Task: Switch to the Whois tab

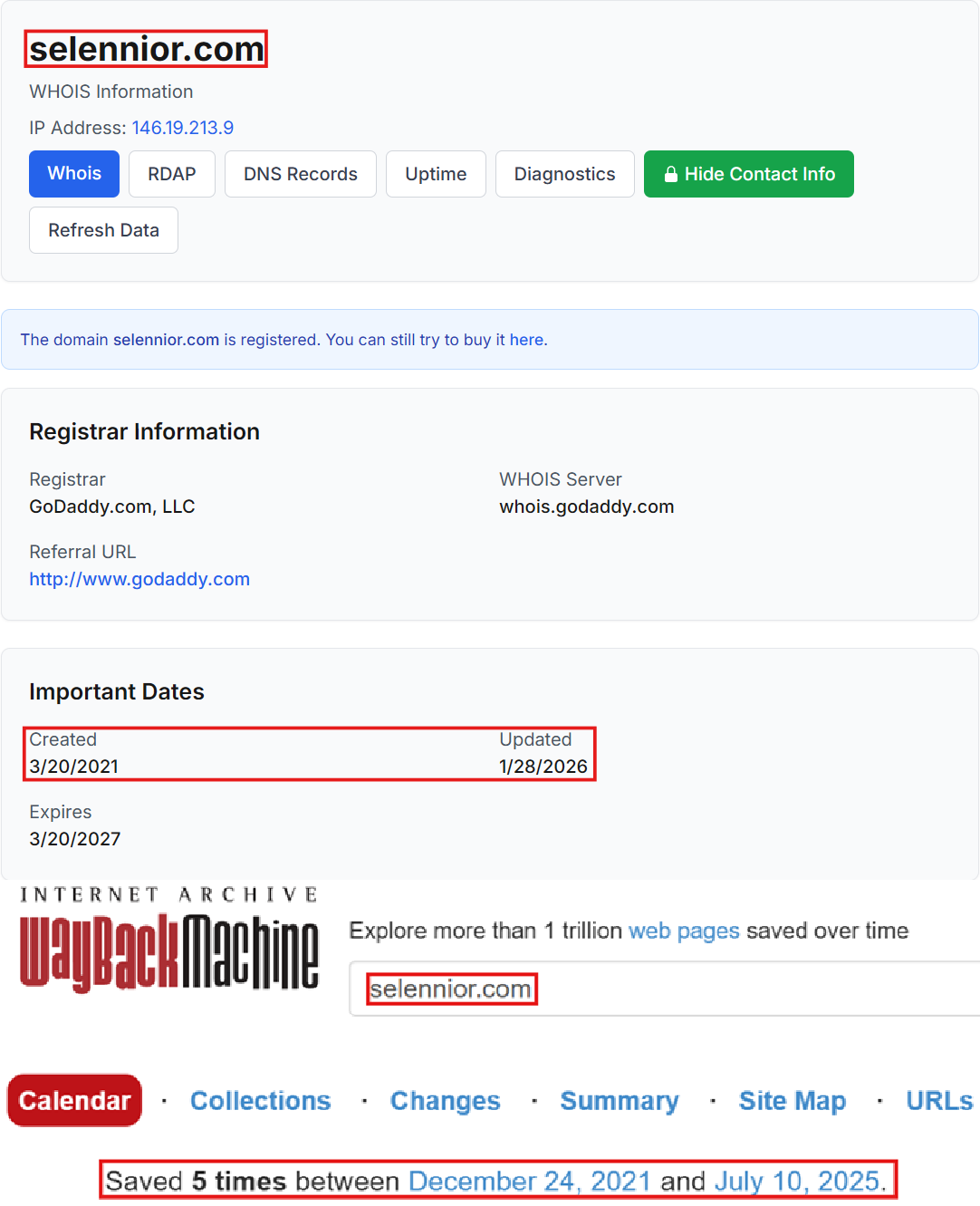Action: click(x=74, y=174)
